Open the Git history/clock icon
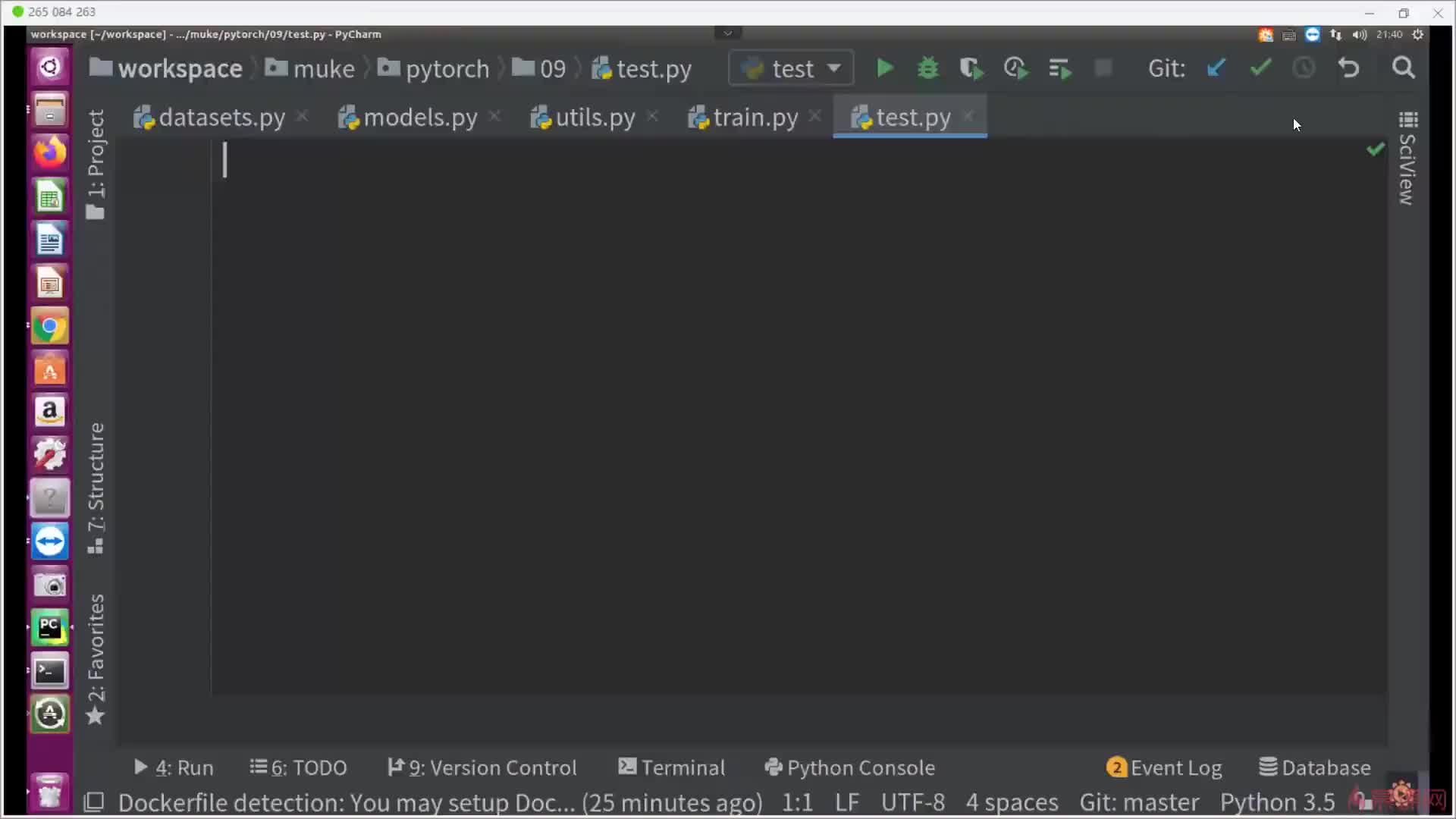Image resolution: width=1456 pixels, height=819 pixels. click(1303, 68)
